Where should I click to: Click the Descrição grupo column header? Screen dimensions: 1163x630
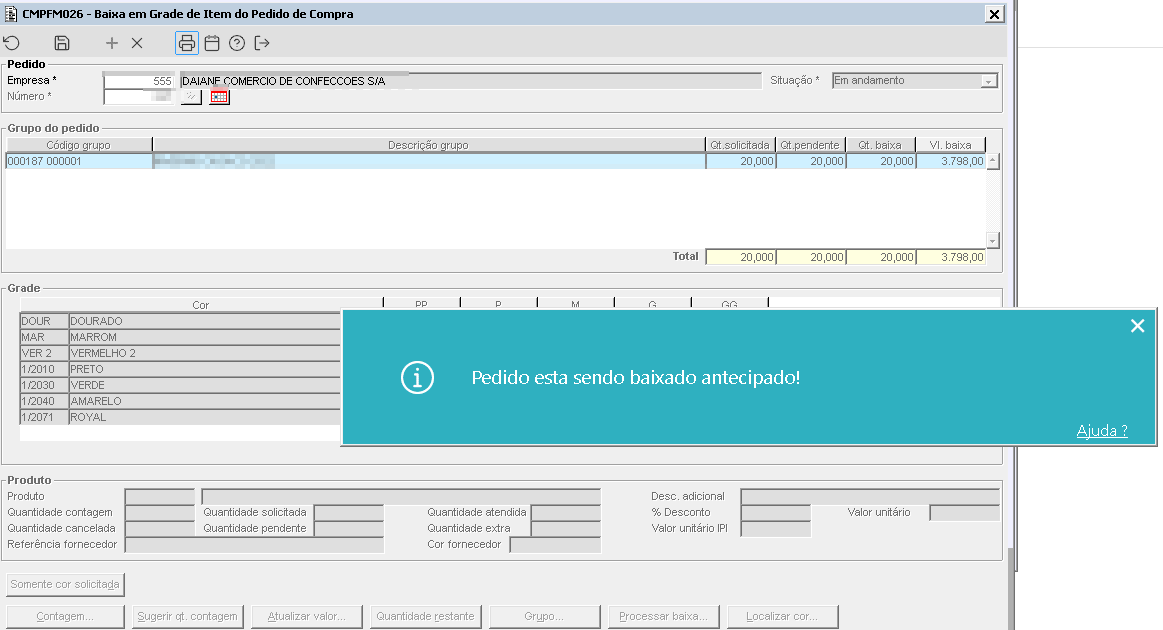click(429, 145)
